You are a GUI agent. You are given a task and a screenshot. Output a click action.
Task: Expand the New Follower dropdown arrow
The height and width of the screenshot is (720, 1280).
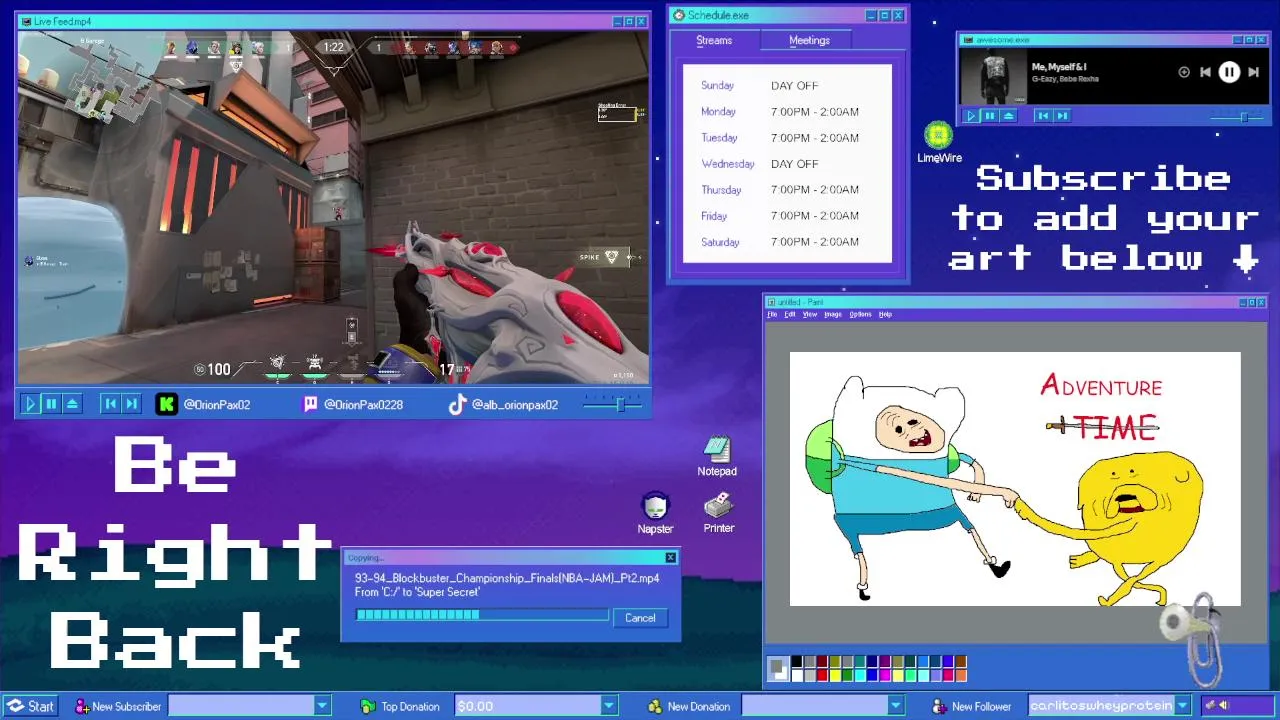click(x=1183, y=706)
